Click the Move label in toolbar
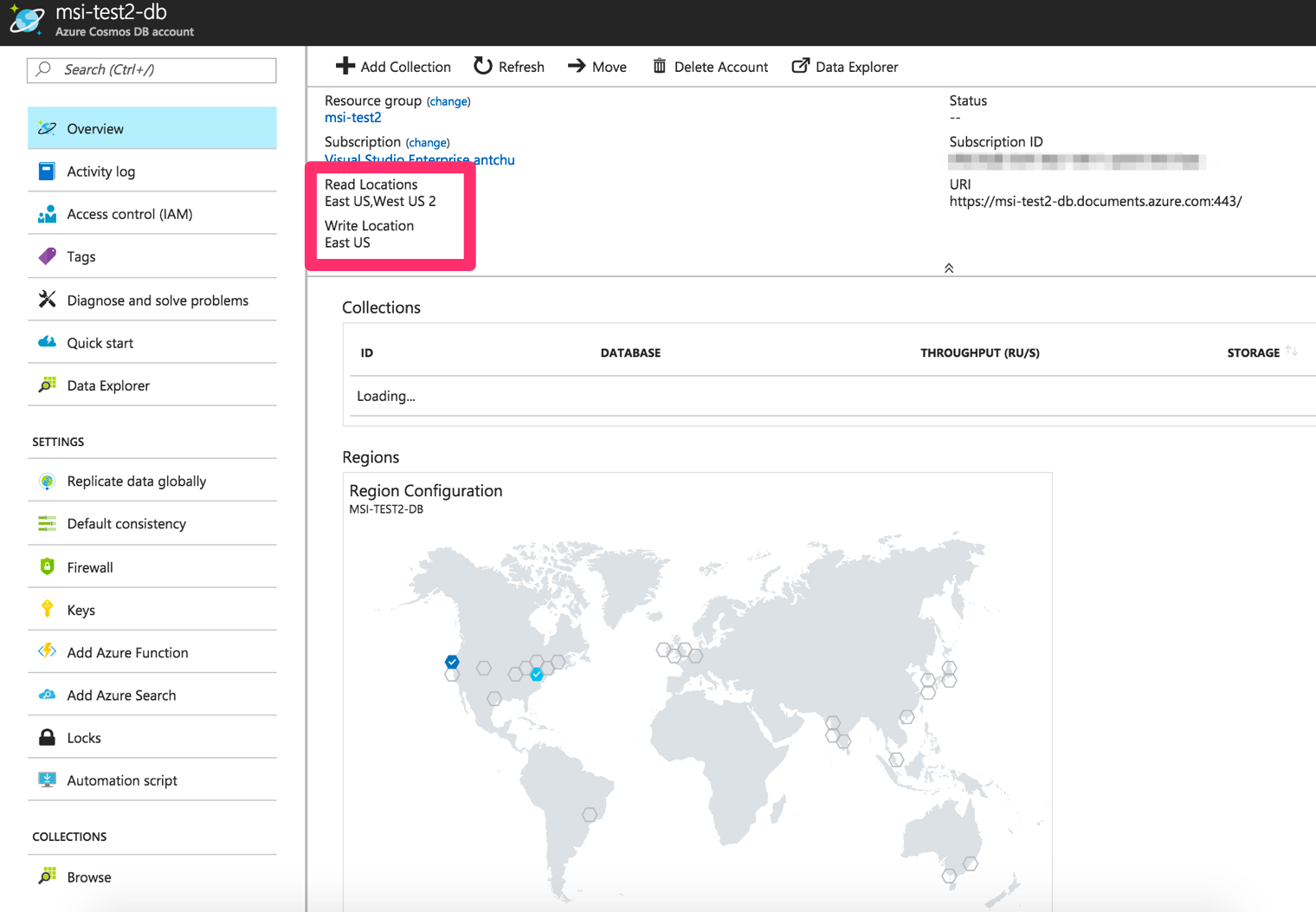Screen dimensions: 1316x912 pyautogui.click(x=610, y=67)
